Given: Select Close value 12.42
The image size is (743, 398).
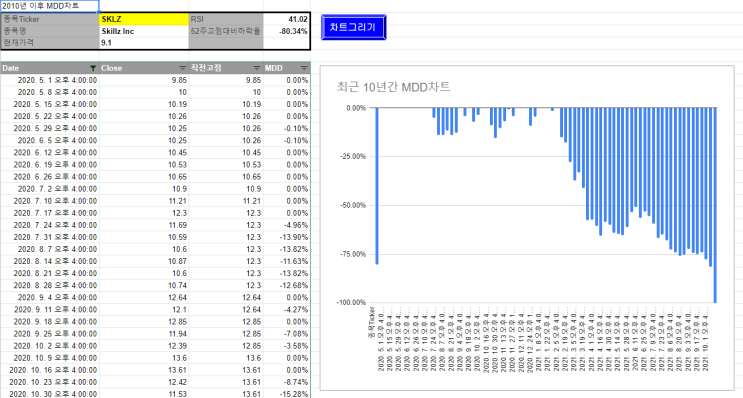Looking at the screenshot, I should point(144,382).
